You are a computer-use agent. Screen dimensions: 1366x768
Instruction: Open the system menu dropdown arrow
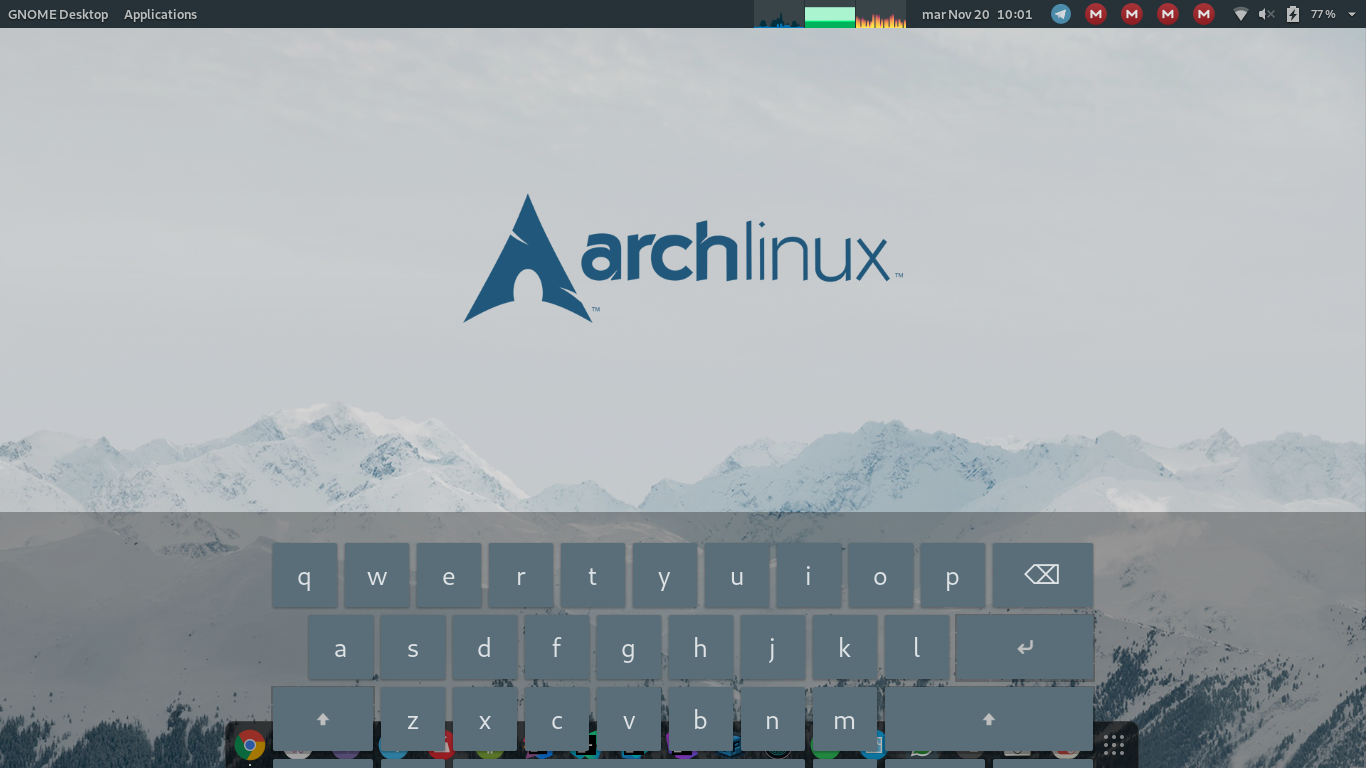pyautogui.click(x=1352, y=14)
